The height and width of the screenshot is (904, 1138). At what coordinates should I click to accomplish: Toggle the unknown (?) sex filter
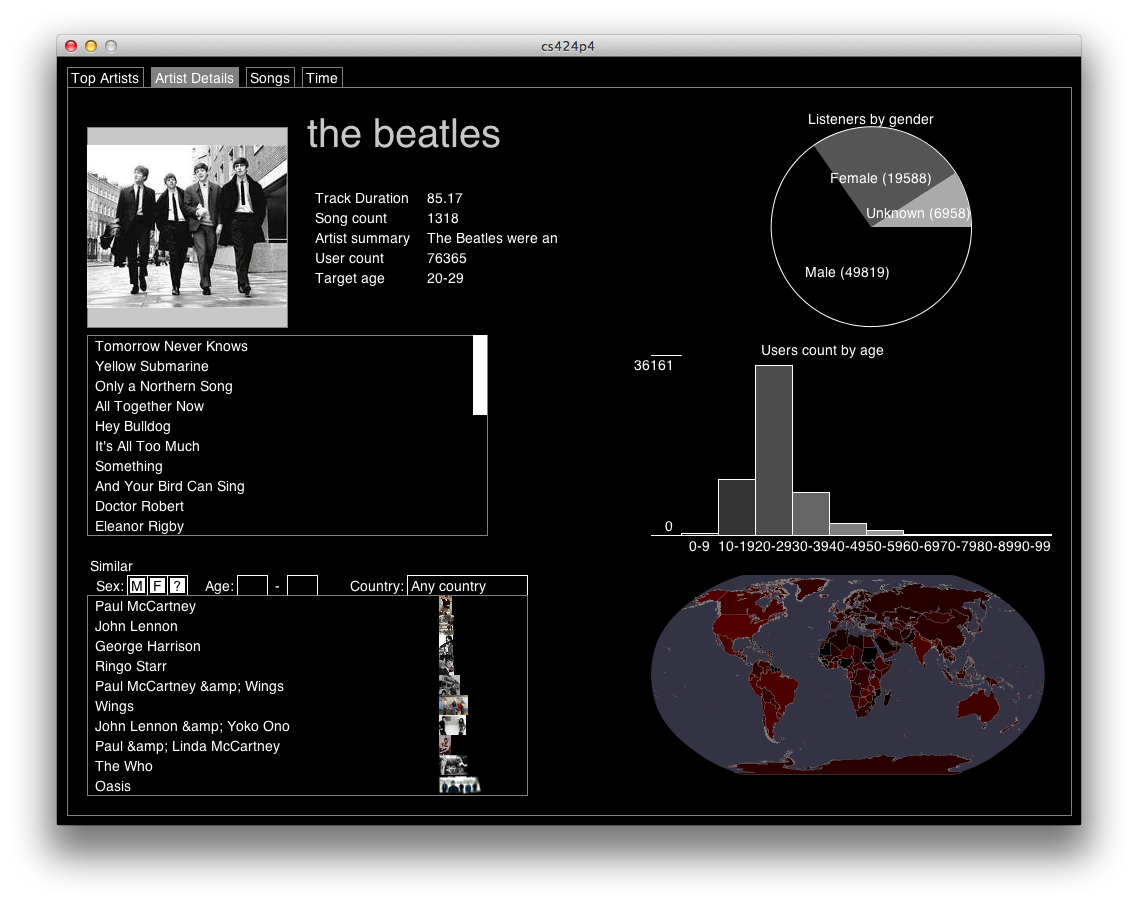coord(177,585)
